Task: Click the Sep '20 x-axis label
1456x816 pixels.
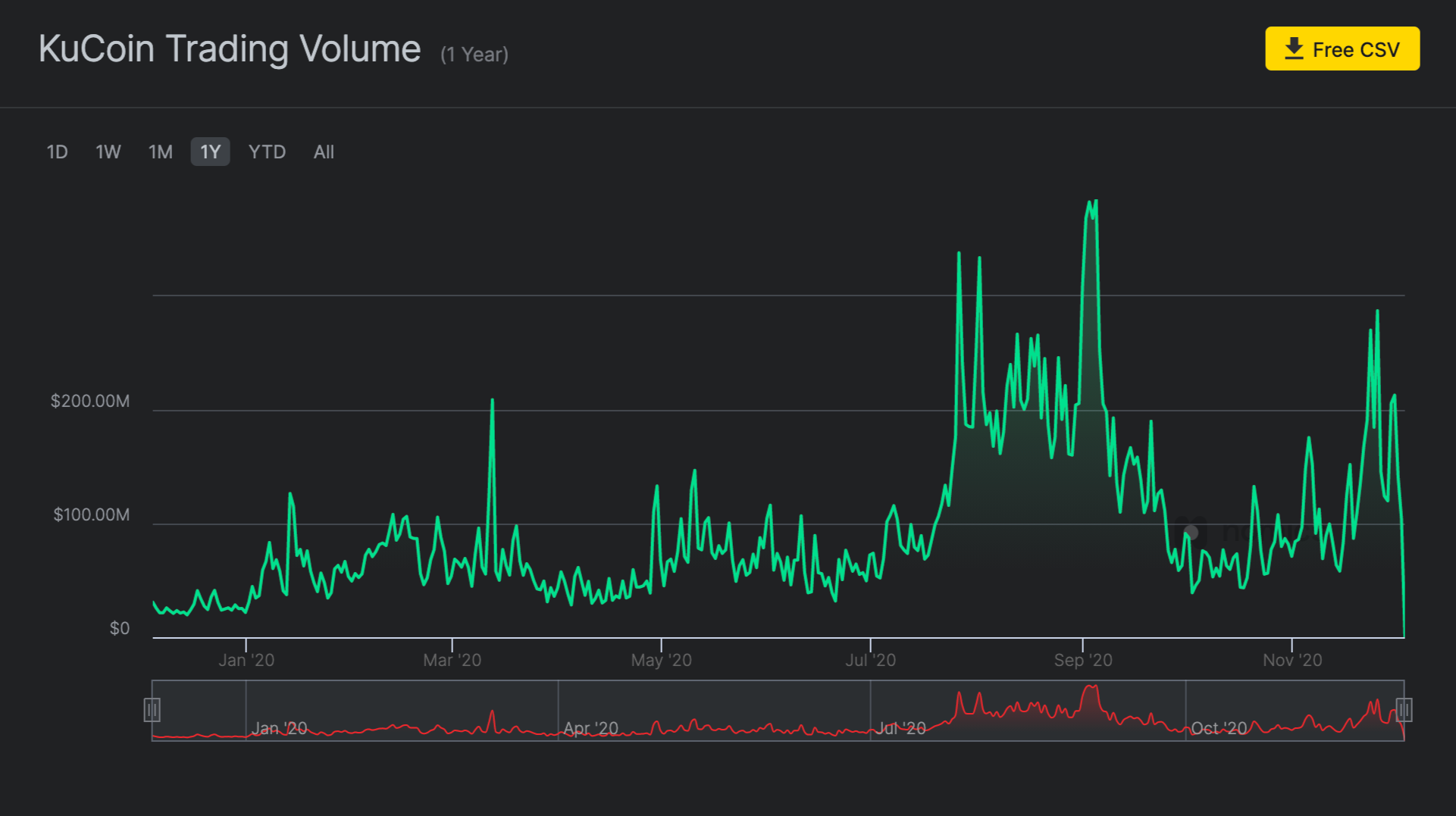Action: point(1083,660)
